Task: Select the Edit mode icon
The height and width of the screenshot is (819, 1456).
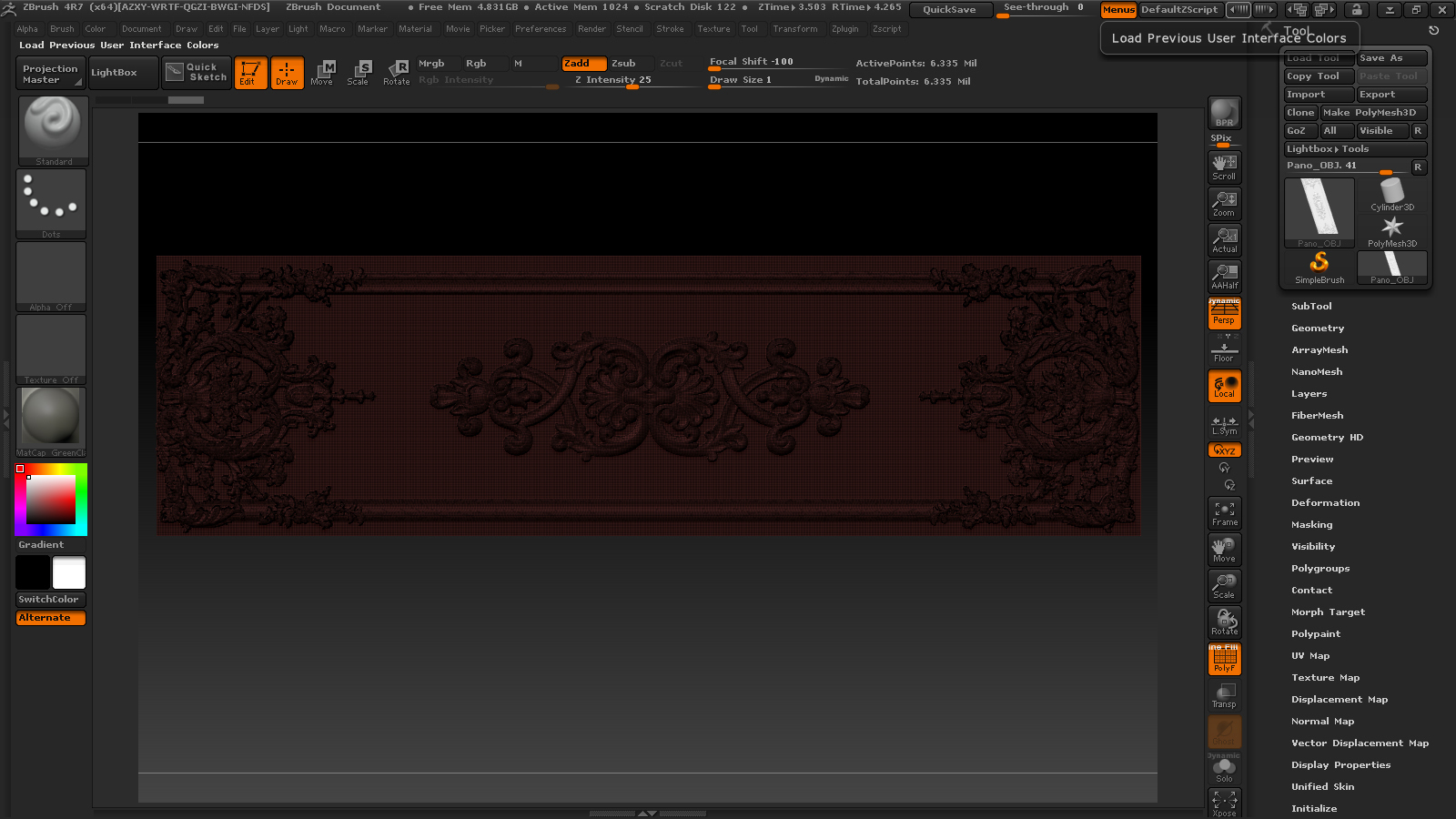Action: tap(250, 73)
